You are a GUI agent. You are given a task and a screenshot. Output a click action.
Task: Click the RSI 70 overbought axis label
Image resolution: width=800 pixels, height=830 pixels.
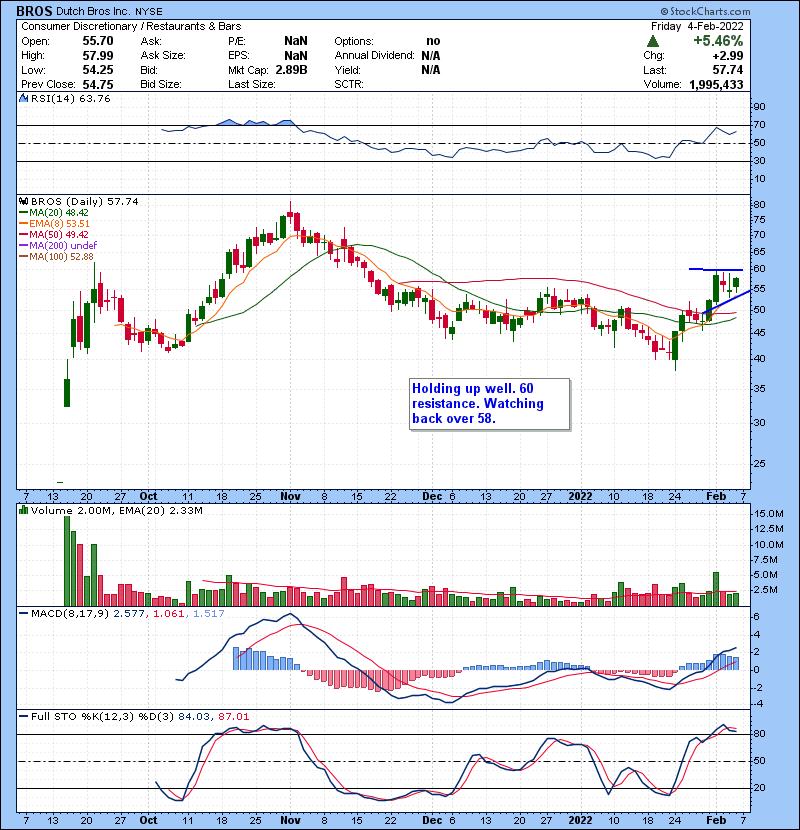click(759, 125)
